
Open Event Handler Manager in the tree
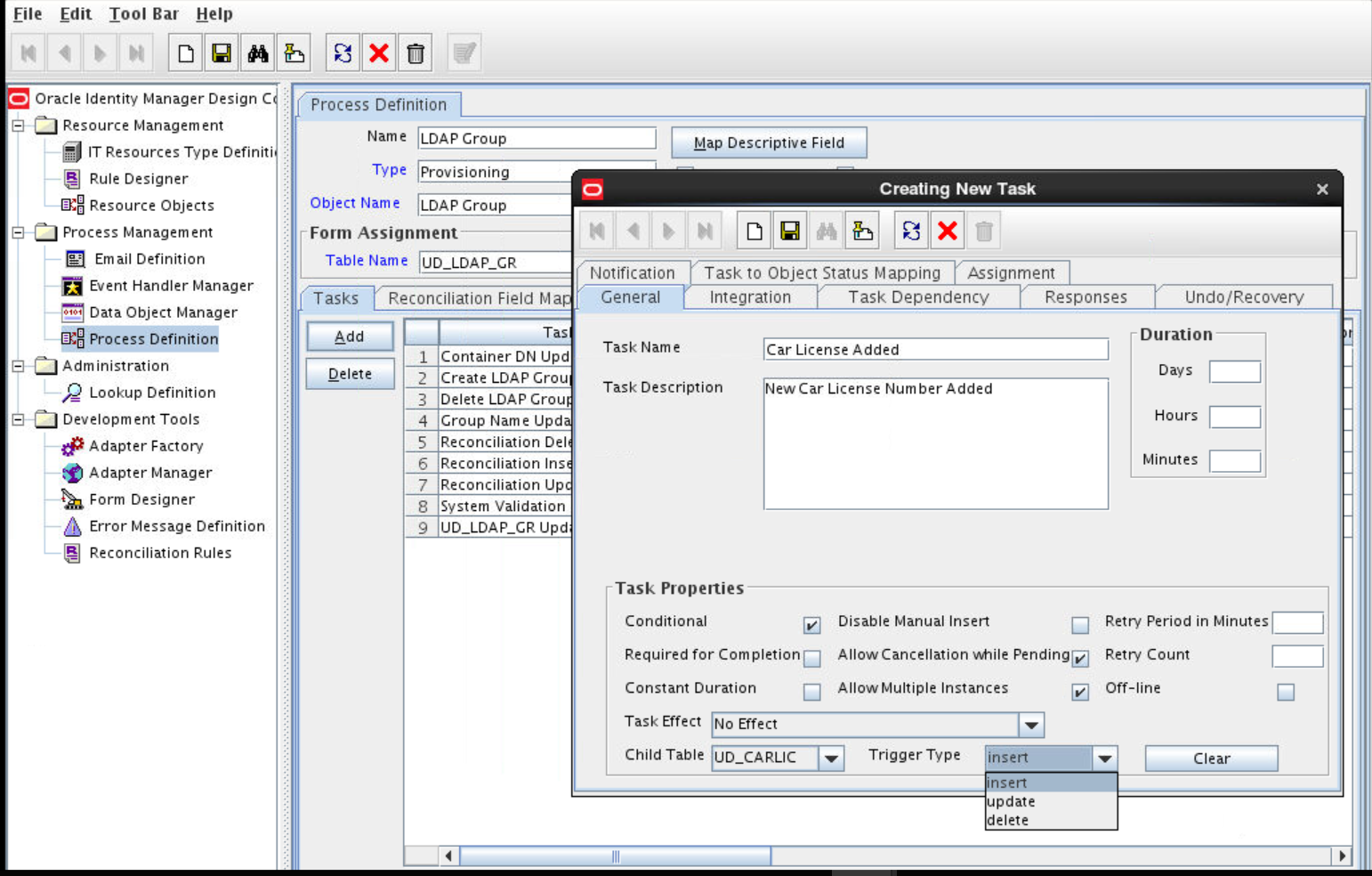click(x=171, y=286)
